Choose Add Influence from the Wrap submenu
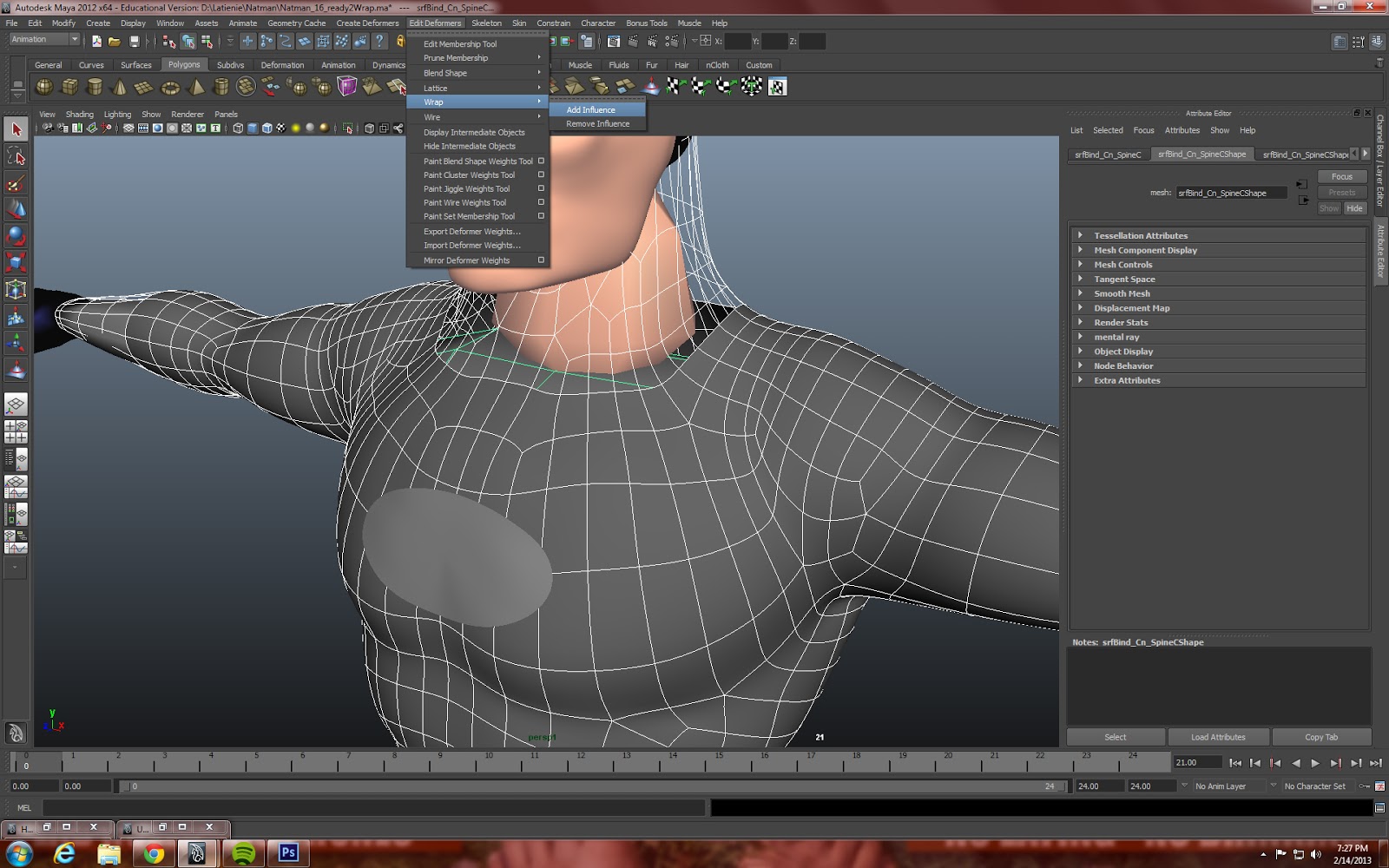This screenshot has height=868, width=1389. (x=590, y=110)
